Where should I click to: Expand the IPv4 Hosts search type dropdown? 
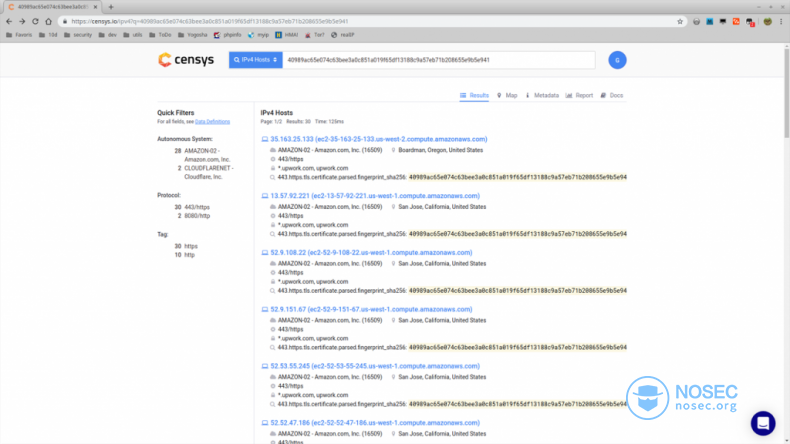[255, 60]
